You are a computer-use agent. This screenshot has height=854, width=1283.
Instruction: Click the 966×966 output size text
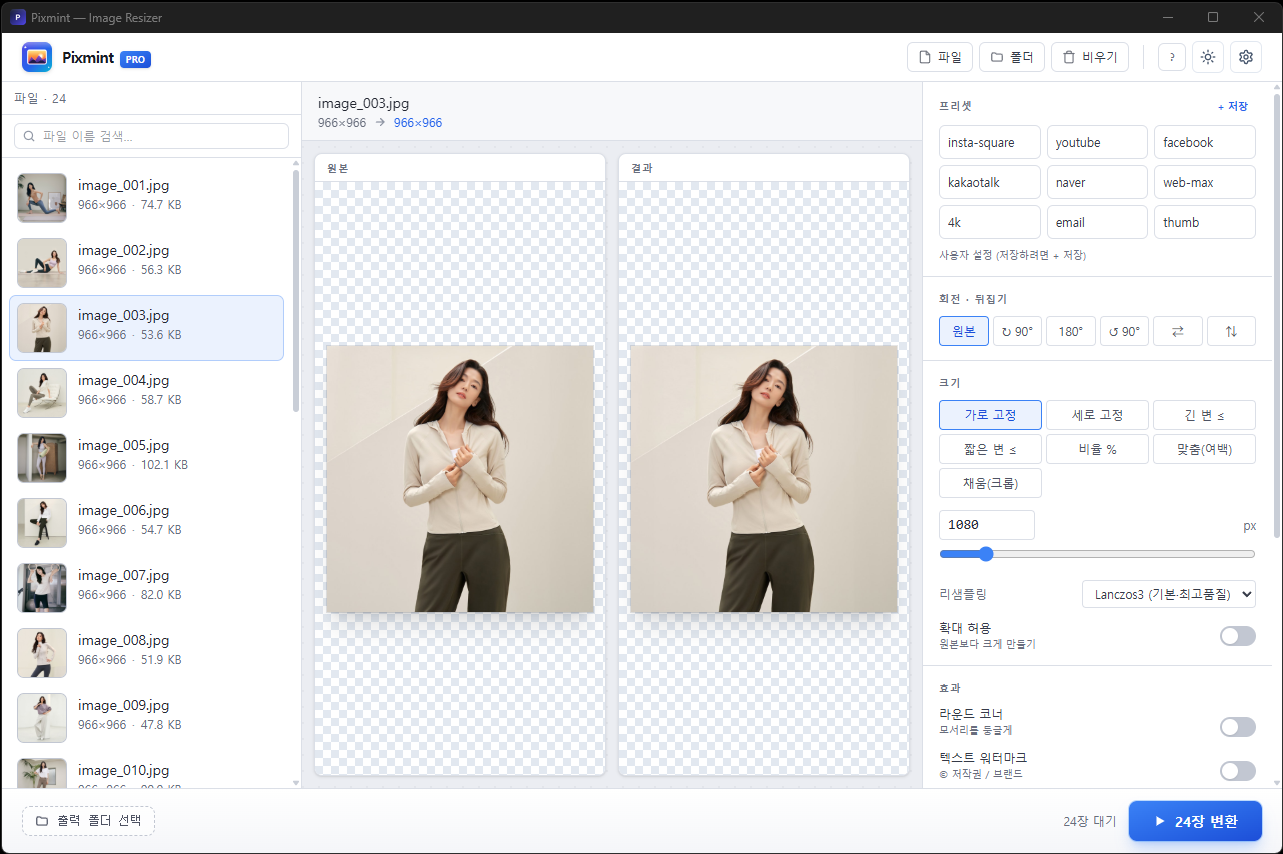click(x=418, y=123)
